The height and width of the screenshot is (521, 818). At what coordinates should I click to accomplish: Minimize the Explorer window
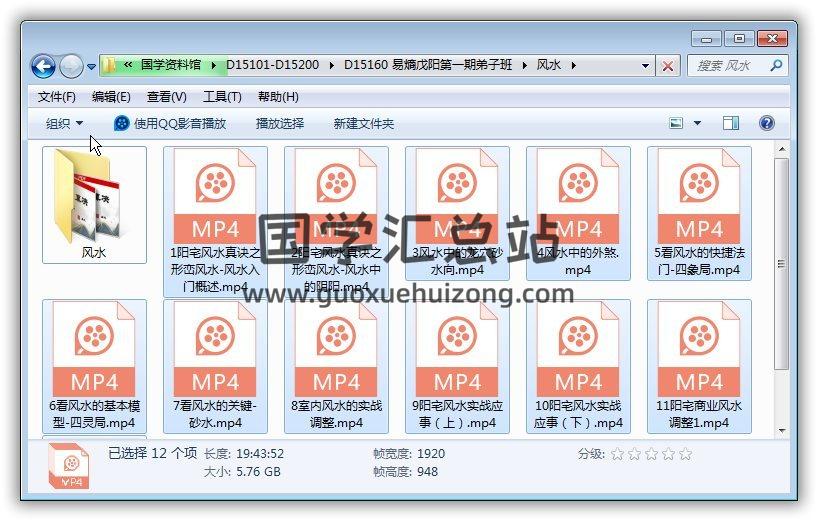click(706, 39)
